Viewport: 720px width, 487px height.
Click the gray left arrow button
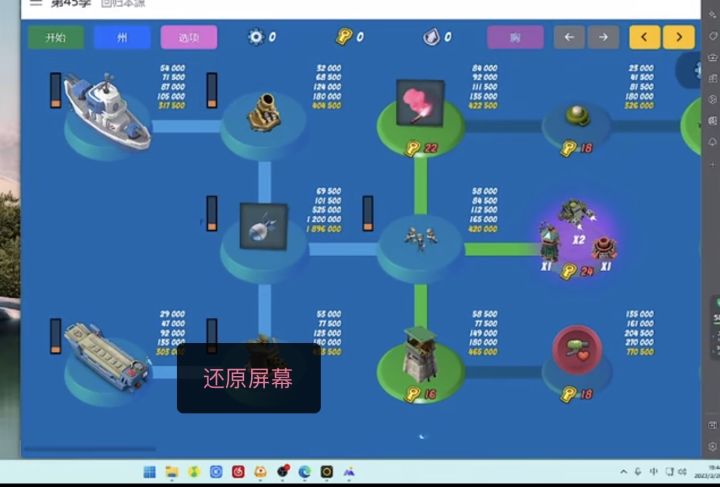point(569,37)
